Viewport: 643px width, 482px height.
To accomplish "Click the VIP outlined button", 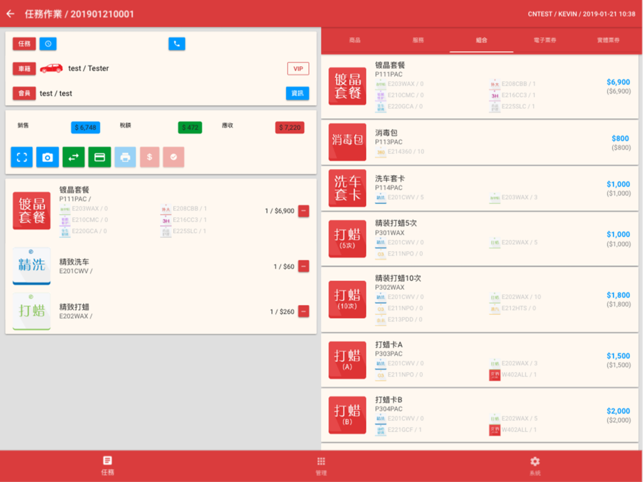I will pyautogui.click(x=298, y=69).
